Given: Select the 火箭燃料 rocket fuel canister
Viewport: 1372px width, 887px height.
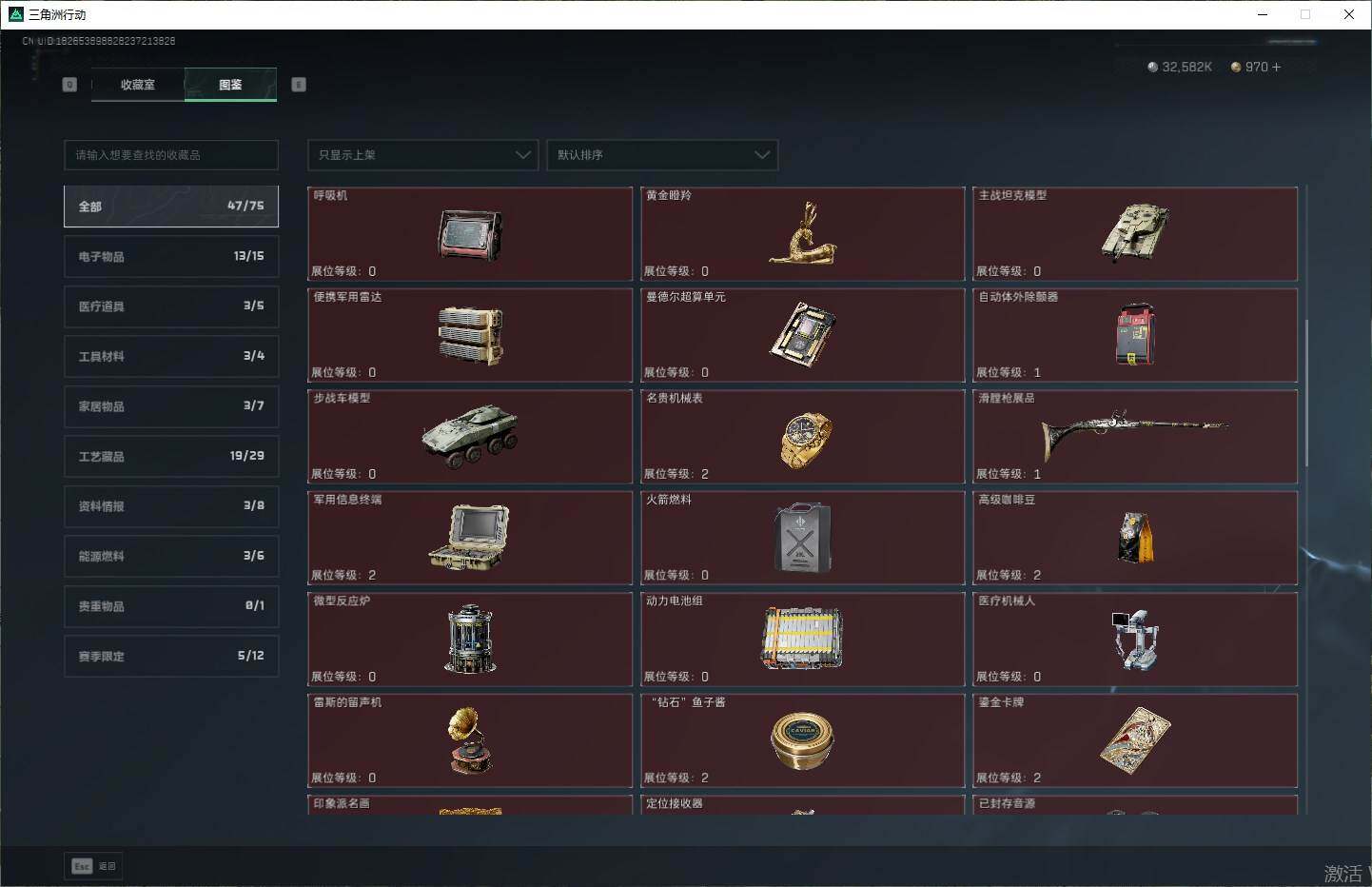Looking at the screenshot, I should point(802,539).
